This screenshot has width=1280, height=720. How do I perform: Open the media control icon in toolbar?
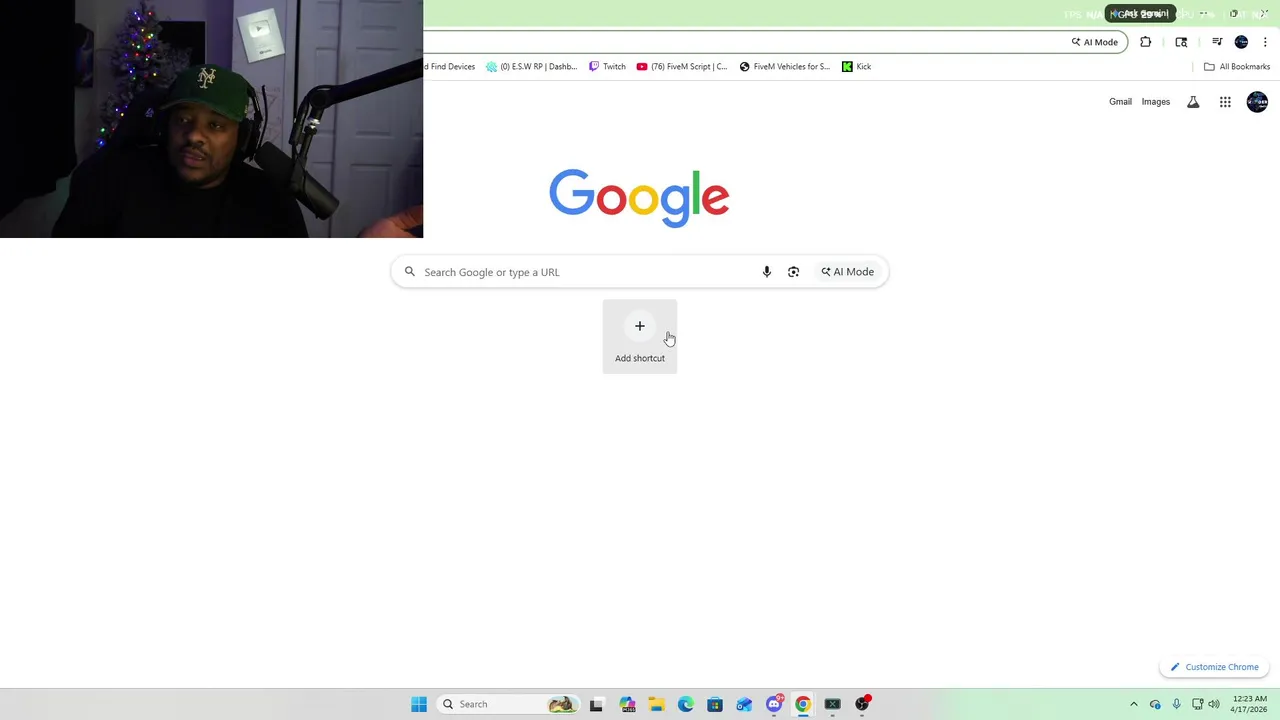1217,42
